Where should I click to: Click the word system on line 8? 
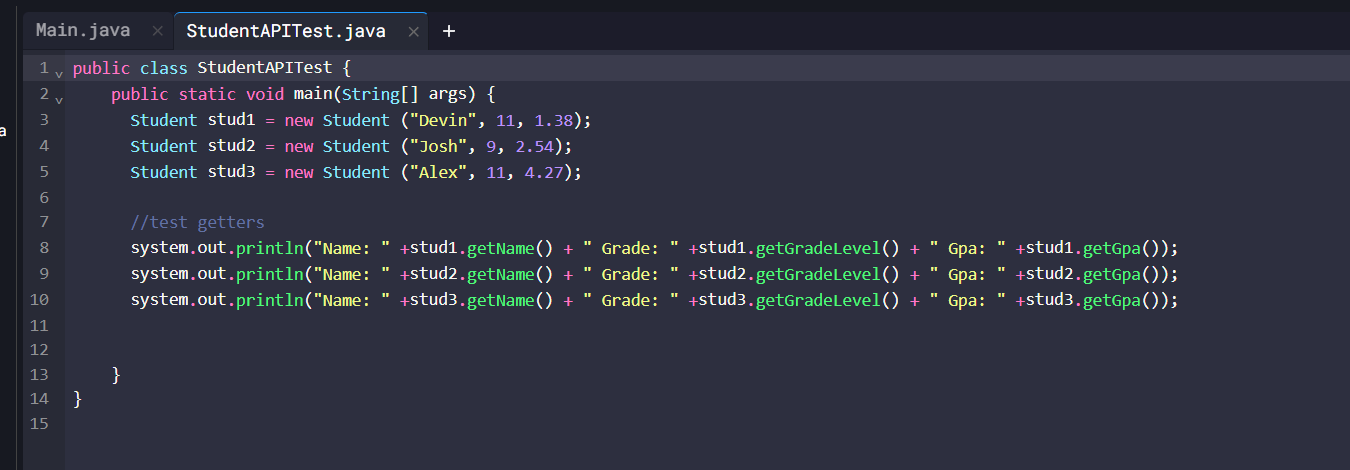tap(159, 248)
